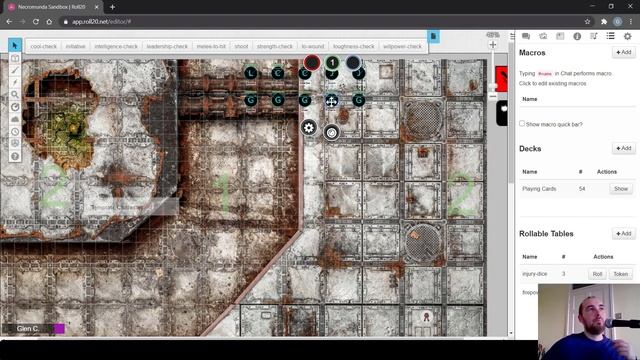The width and height of the screenshot is (640, 360).
Task: Click the blue token bubble
Action: tap(353, 62)
